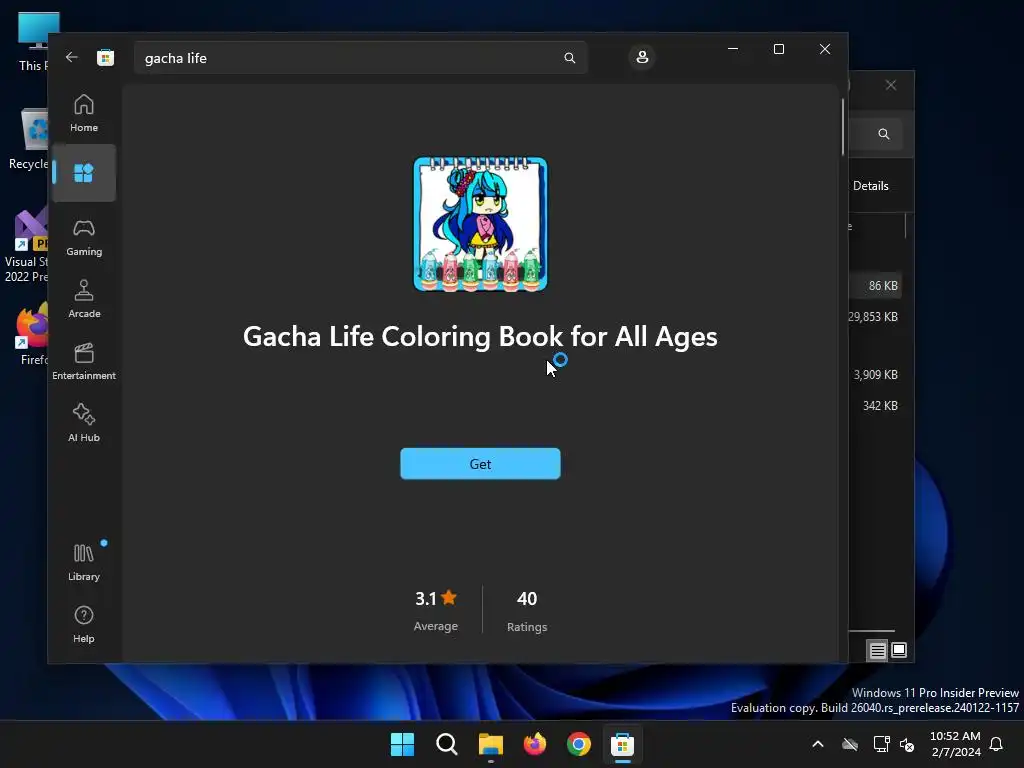
Task: Go back using the Store back arrow
Action: (72, 57)
